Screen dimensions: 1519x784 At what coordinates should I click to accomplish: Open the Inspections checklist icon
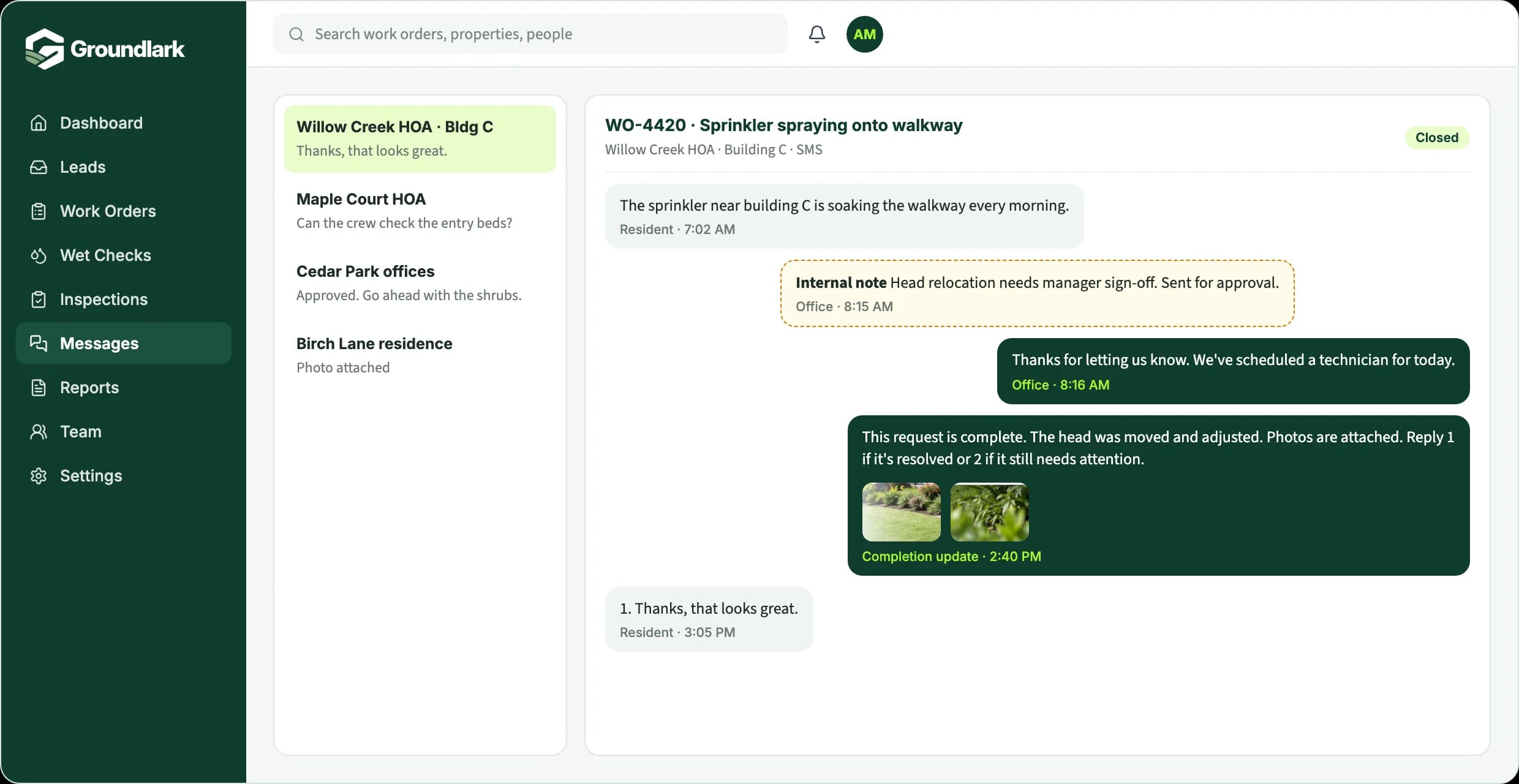point(39,300)
